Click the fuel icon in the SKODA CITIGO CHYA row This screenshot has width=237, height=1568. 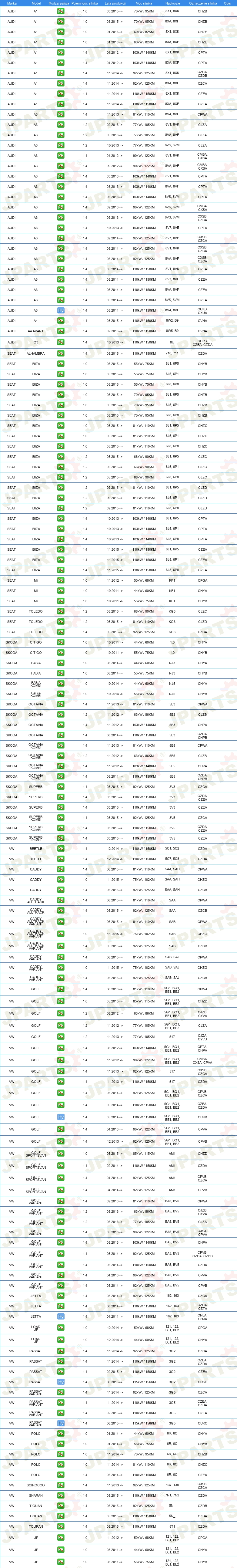tap(61, 642)
